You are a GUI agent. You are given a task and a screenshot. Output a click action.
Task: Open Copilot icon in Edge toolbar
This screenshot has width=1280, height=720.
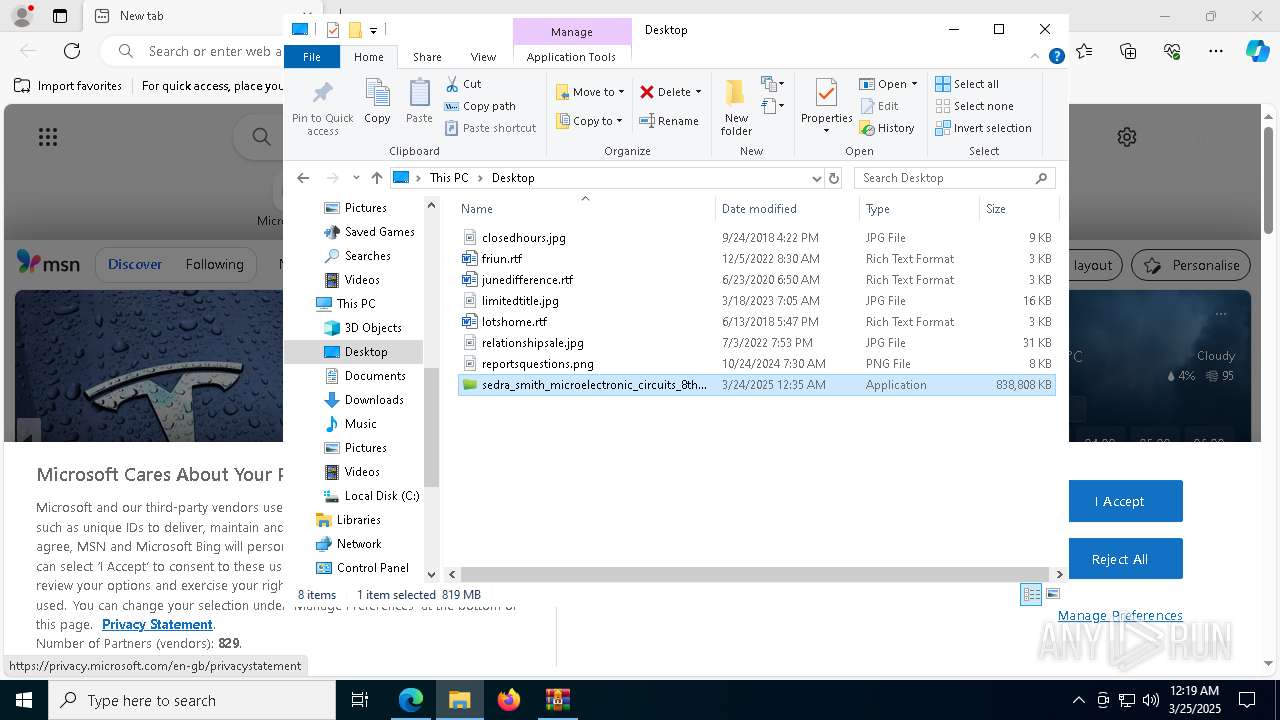[x=1257, y=51]
